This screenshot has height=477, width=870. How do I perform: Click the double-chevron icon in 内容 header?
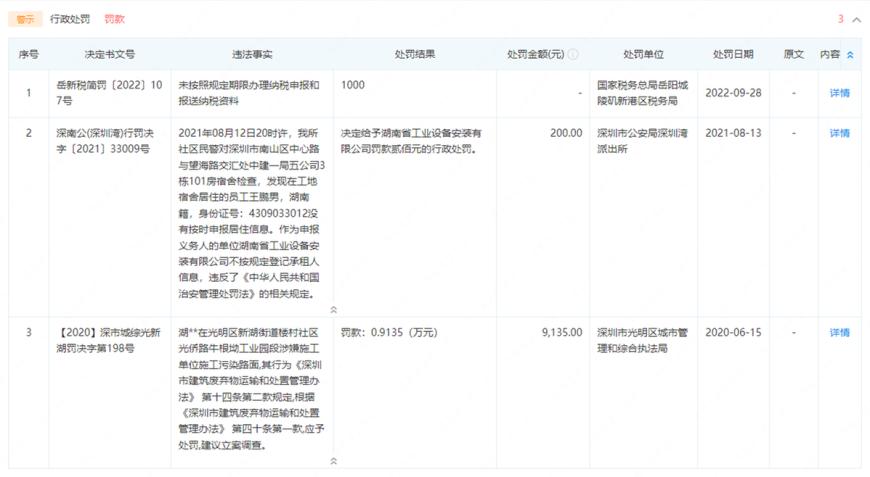pyautogui.click(x=850, y=55)
